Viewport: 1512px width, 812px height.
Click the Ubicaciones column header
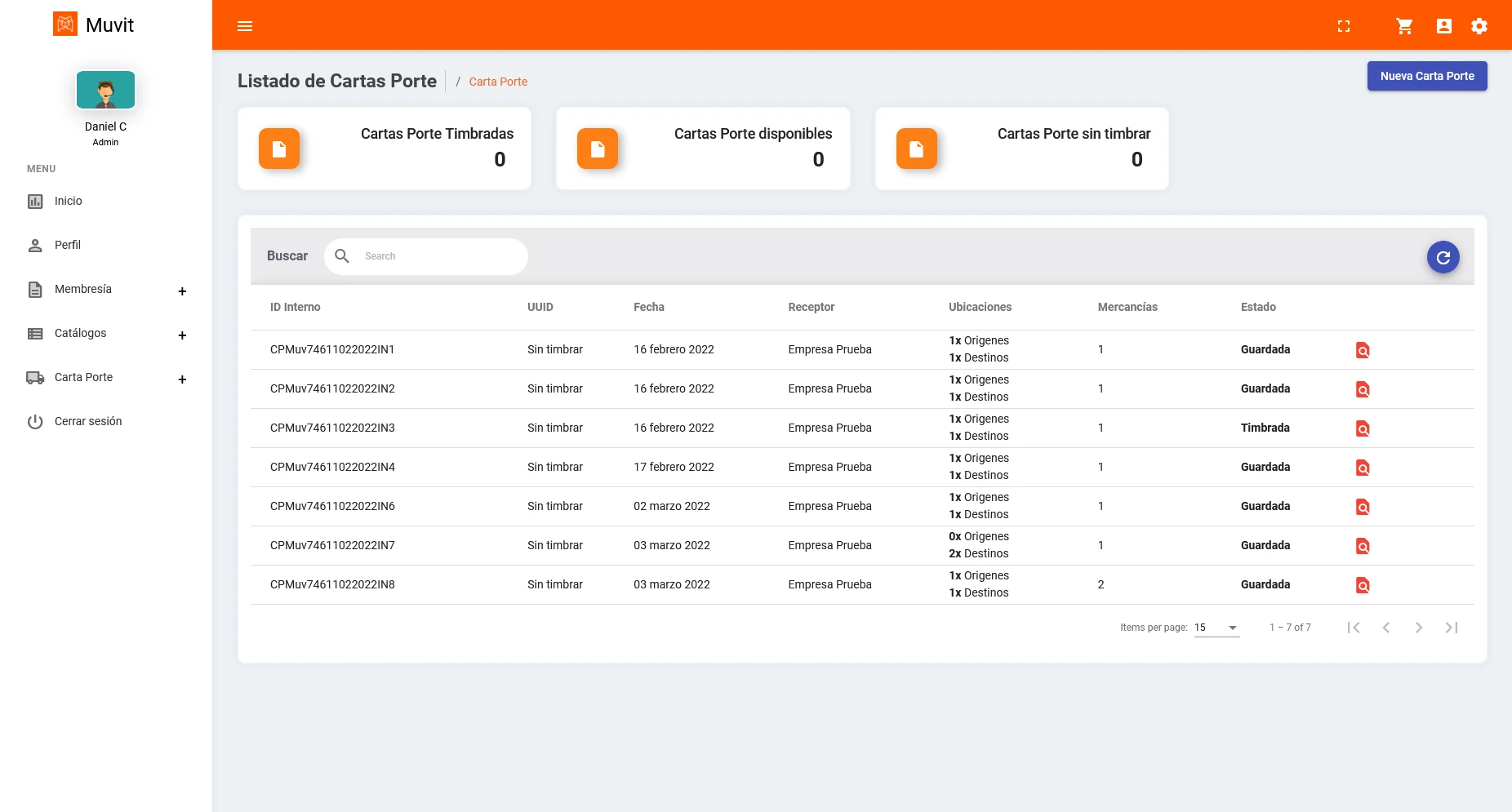pyautogui.click(x=980, y=307)
